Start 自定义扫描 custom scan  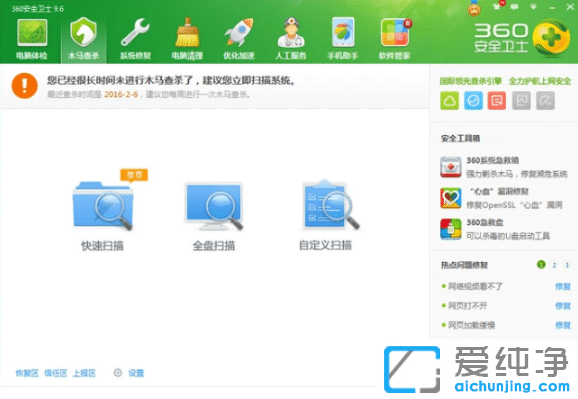tap(326, 216)
